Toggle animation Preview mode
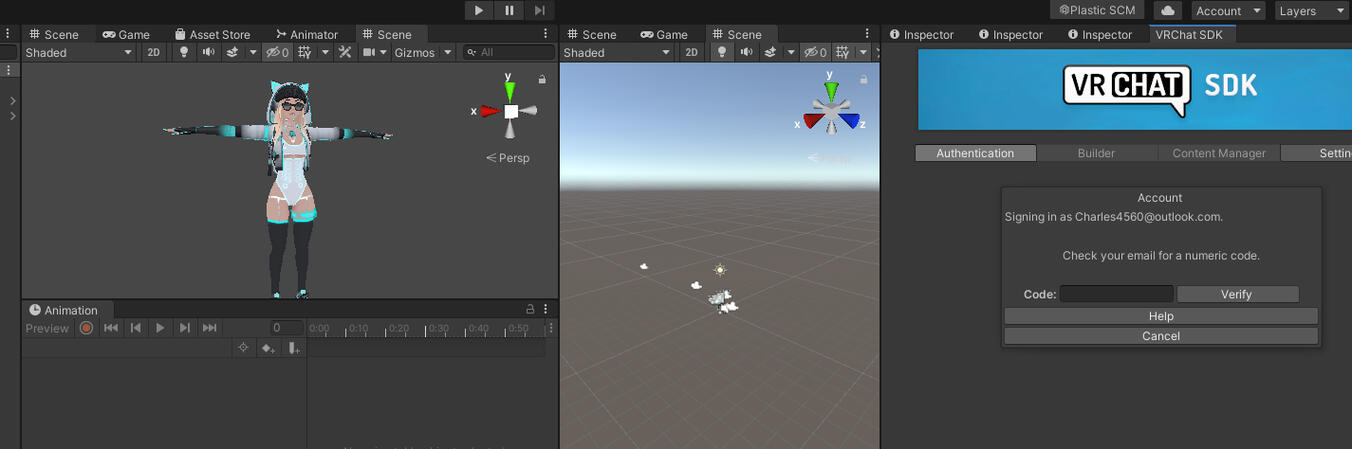The height and width of the screenshot is (449, 1352). click(x=47, y=328)
